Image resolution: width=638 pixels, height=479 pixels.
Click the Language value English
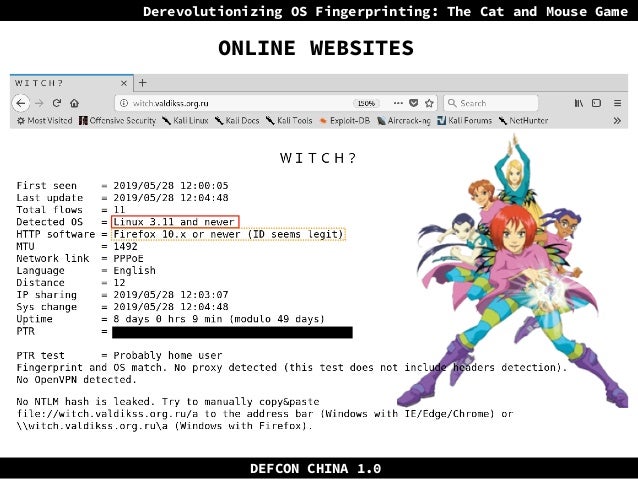tap(134, 271)
